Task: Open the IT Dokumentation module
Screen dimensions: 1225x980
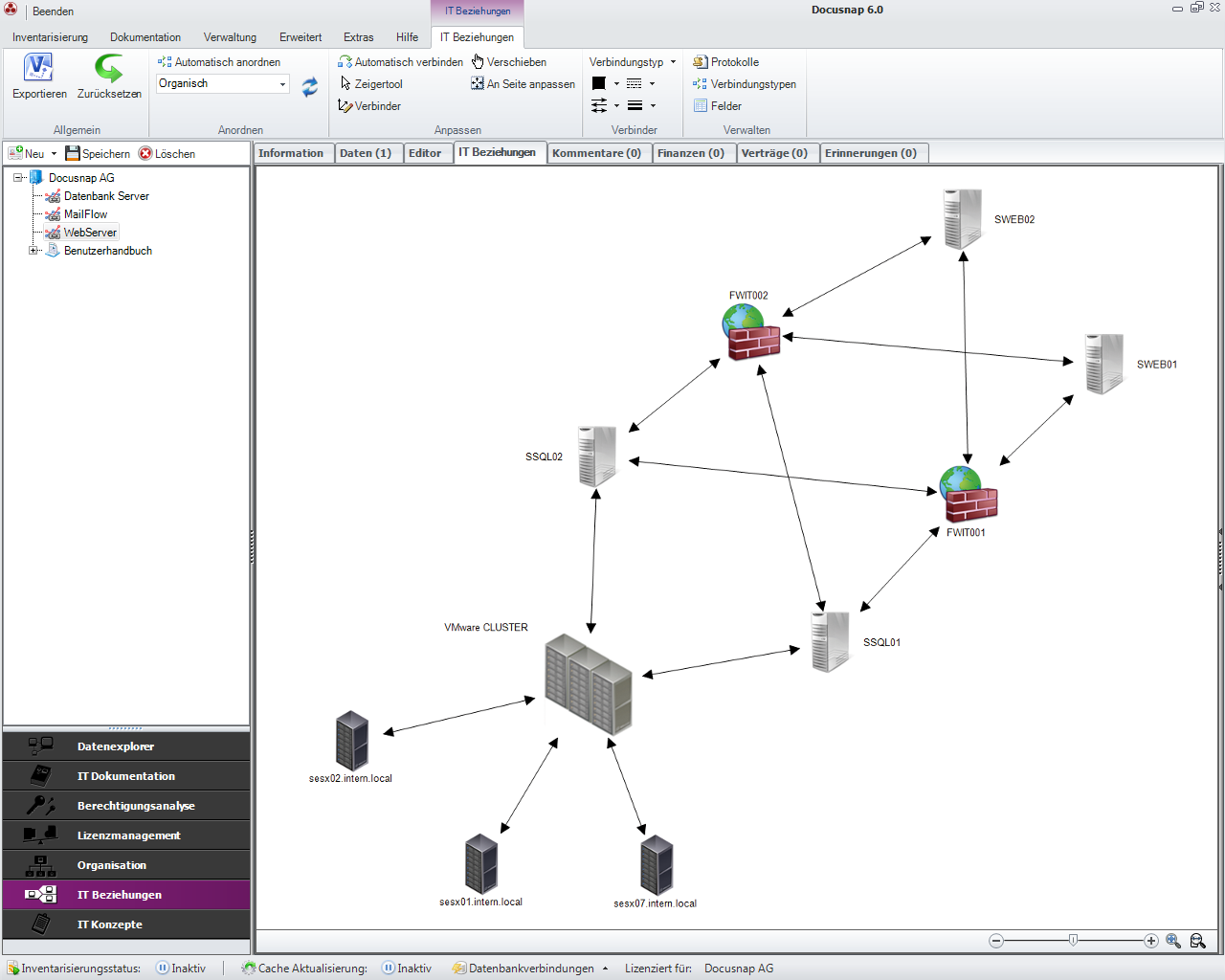Action: tap(126, 776)
